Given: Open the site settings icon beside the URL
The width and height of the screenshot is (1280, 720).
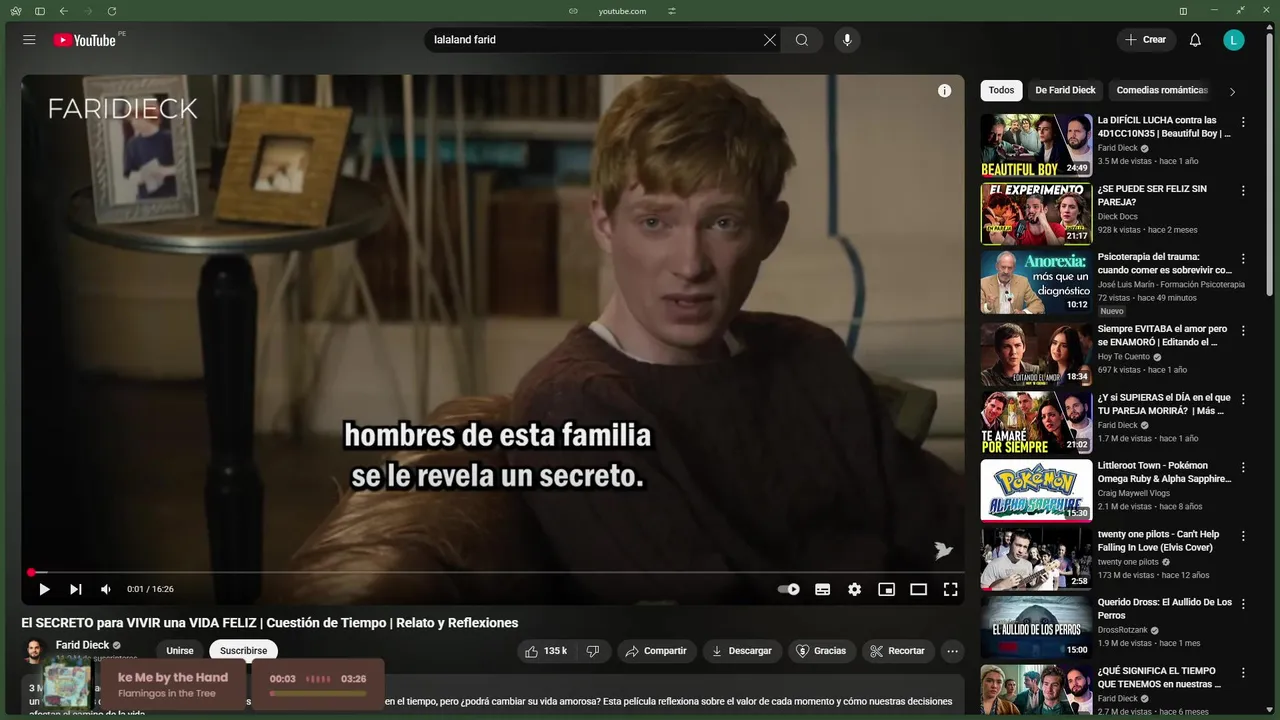Looking at the screenshot, I should point(672,11).
